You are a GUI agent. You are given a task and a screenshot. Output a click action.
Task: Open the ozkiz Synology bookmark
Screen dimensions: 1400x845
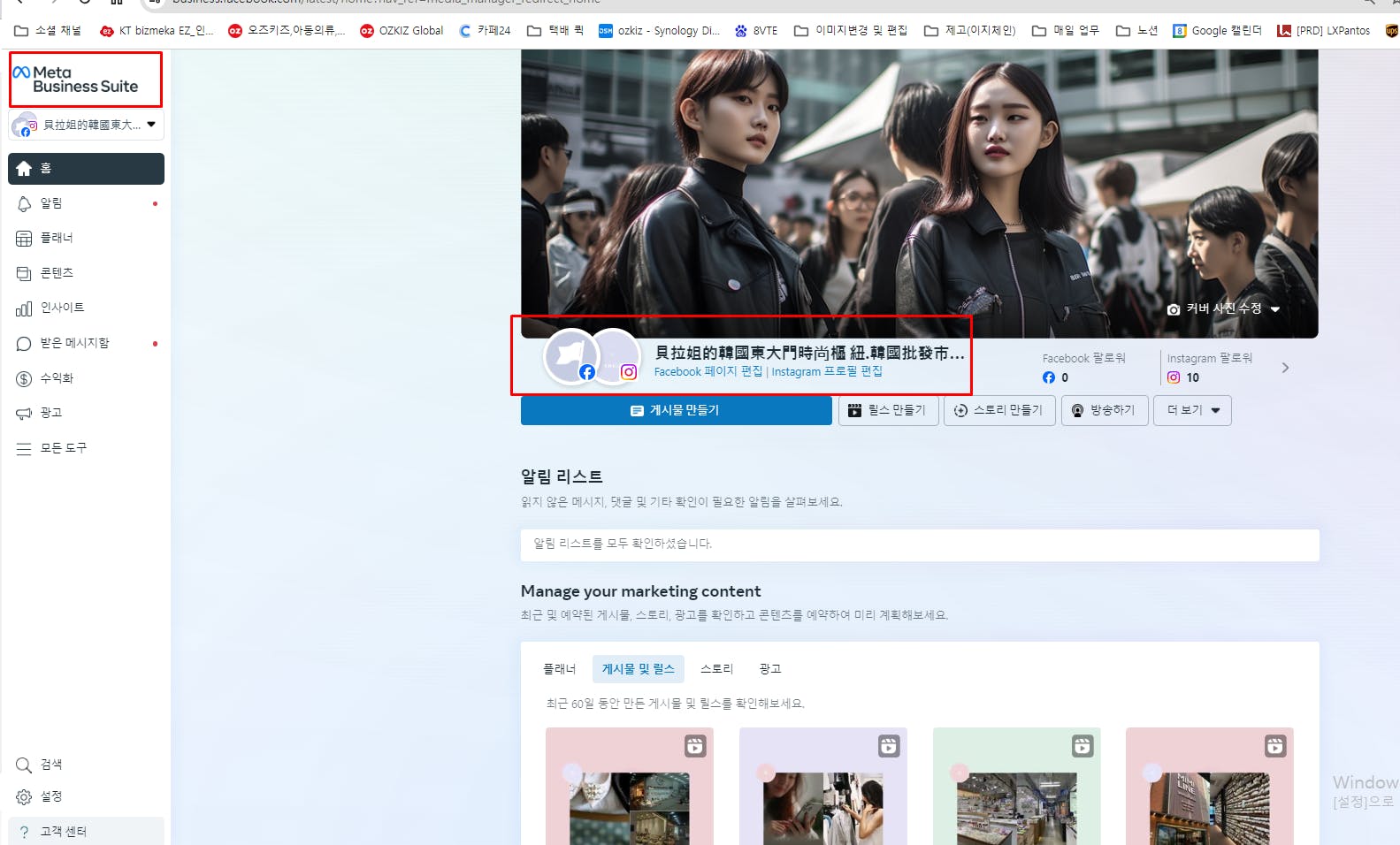click(x=659, y=31)
